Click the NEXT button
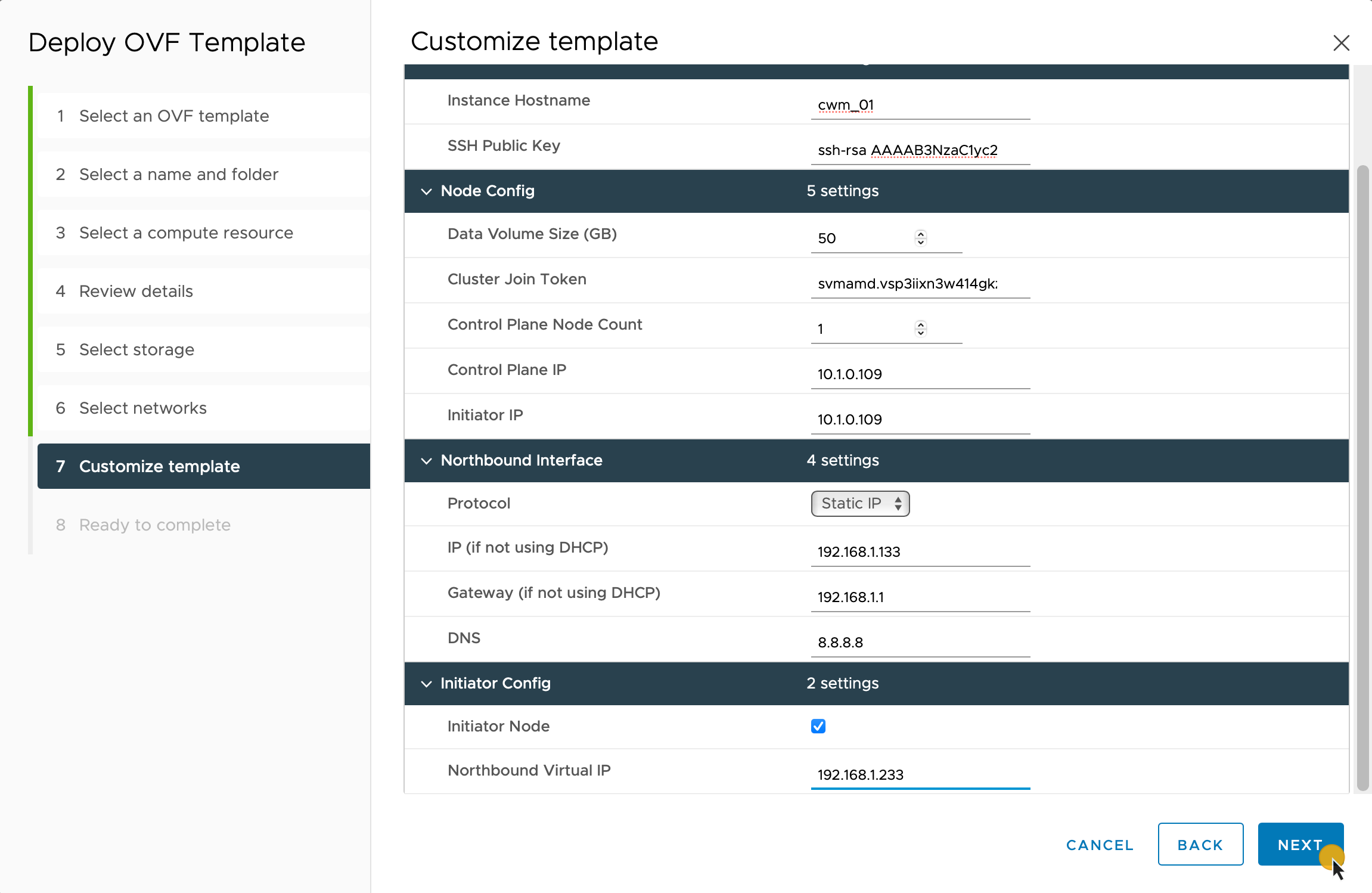 tap(1300, 845)
